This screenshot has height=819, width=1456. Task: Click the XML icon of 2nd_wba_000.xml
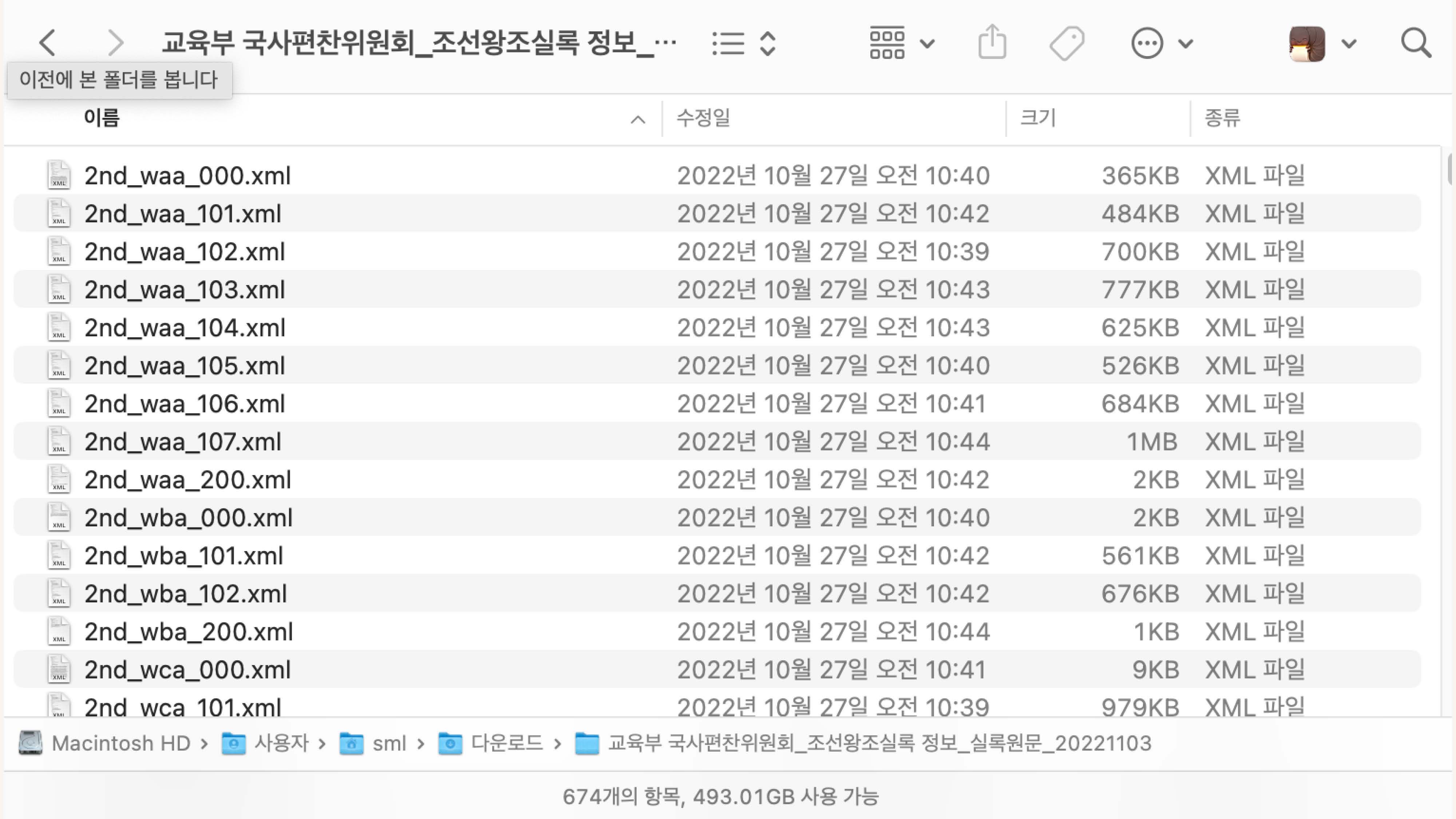59,517
